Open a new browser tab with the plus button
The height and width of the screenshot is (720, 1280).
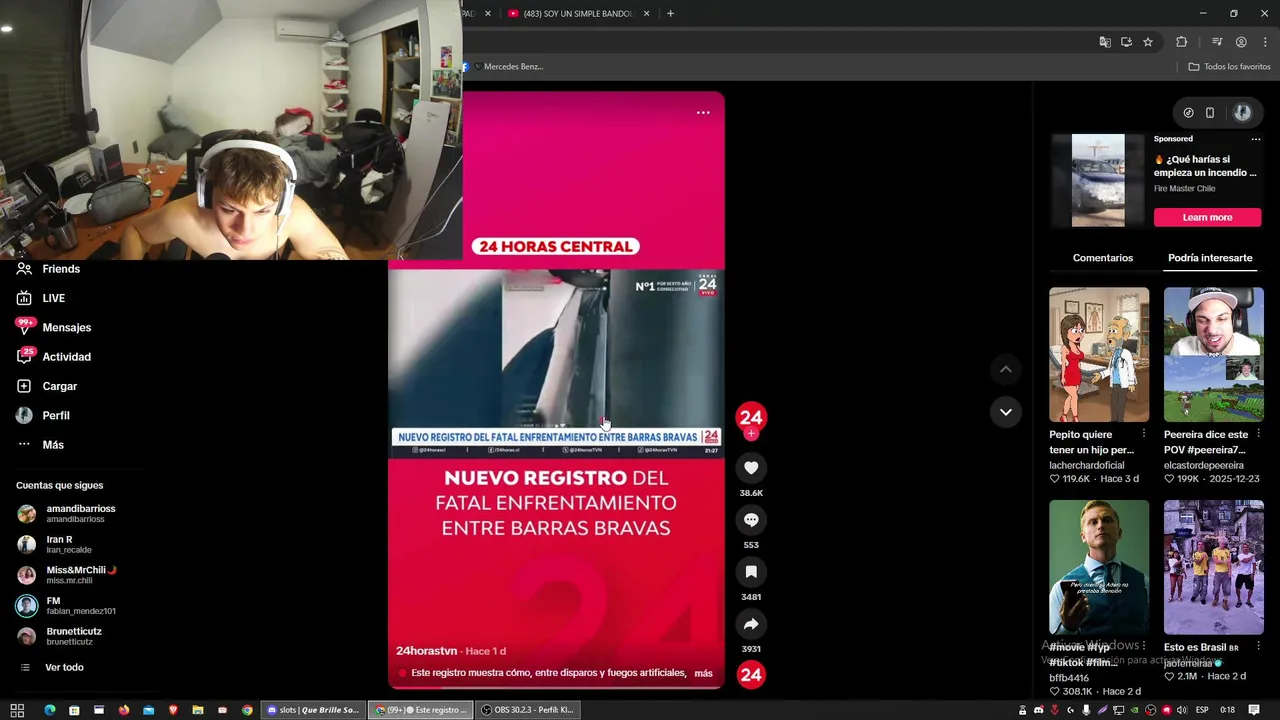[x=670, y=13]
